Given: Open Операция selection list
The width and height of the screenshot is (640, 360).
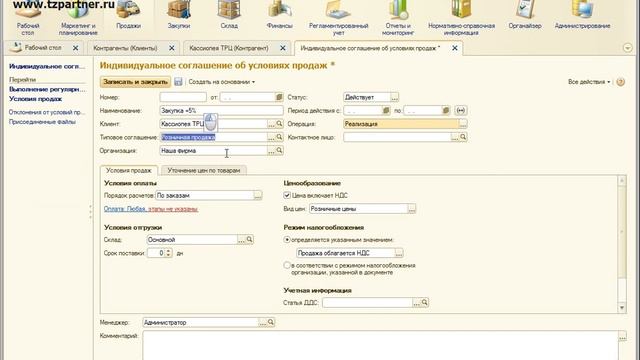Looking at the screenshot, I should point(462,124).
